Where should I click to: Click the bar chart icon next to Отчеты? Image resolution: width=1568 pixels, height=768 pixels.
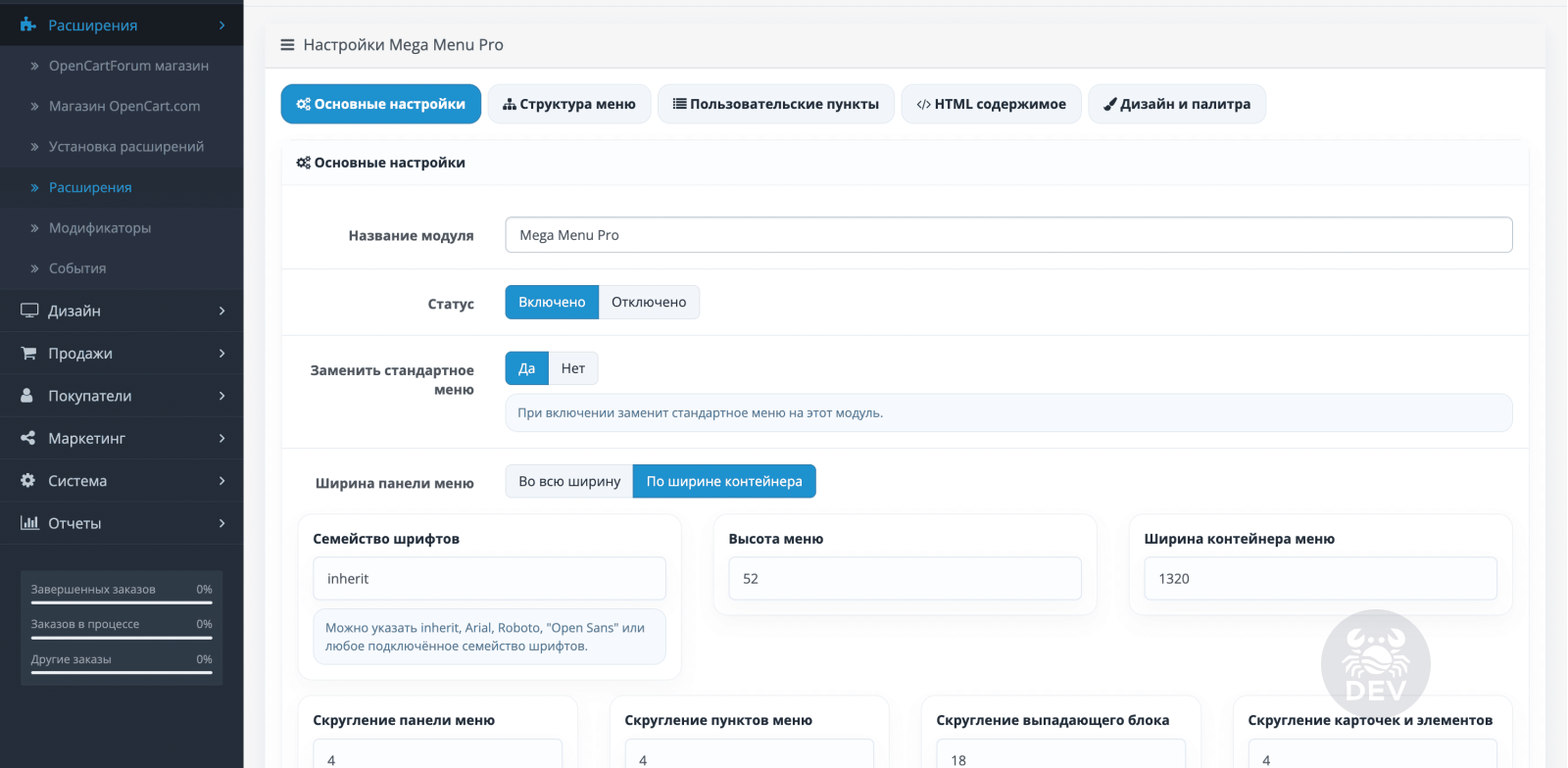pos(29,522)
